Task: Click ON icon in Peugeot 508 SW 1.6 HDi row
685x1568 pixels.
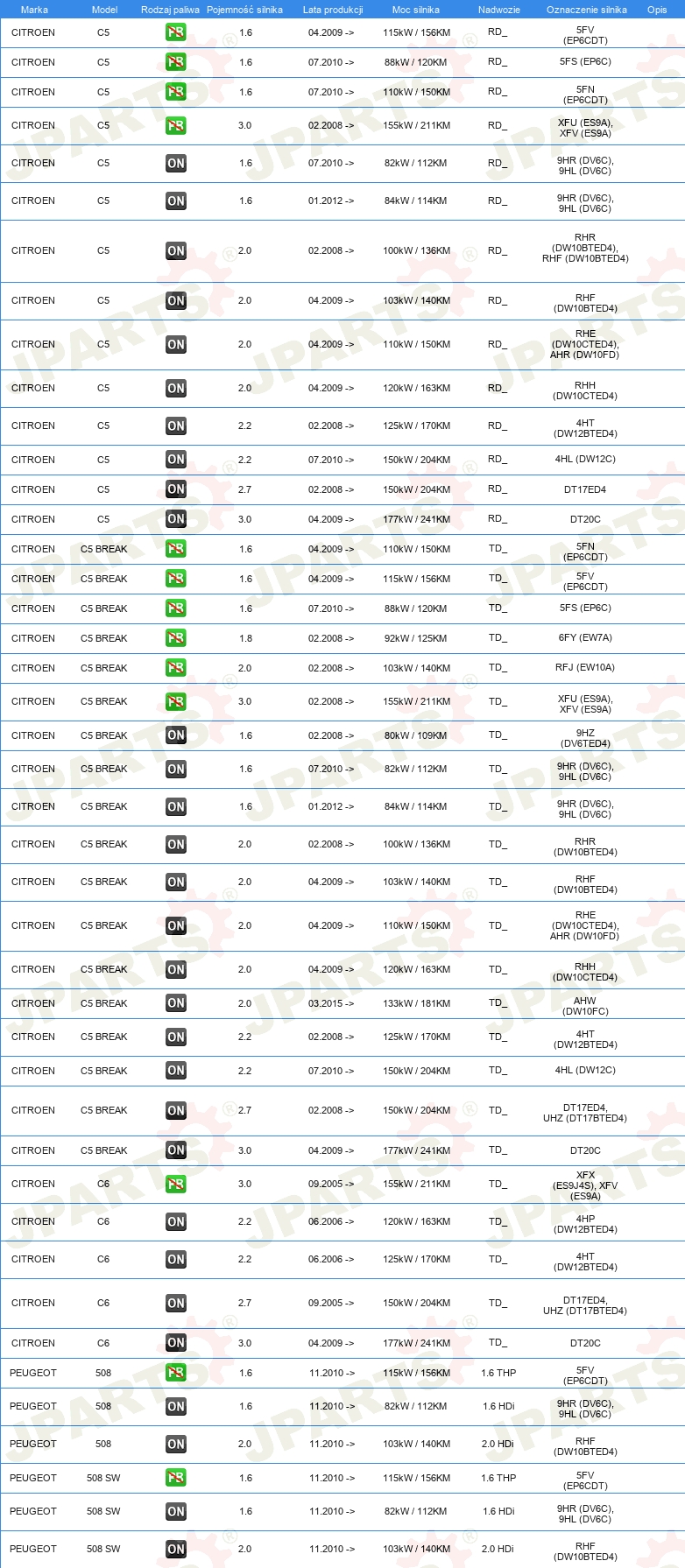Action: [x=176, y=1511]
